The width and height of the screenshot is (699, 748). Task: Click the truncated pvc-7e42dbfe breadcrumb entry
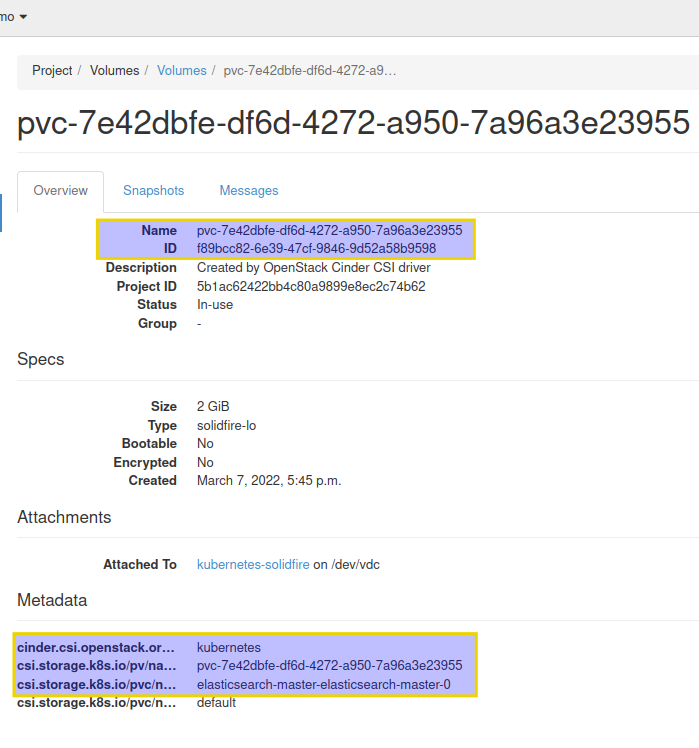pos(310,71)
